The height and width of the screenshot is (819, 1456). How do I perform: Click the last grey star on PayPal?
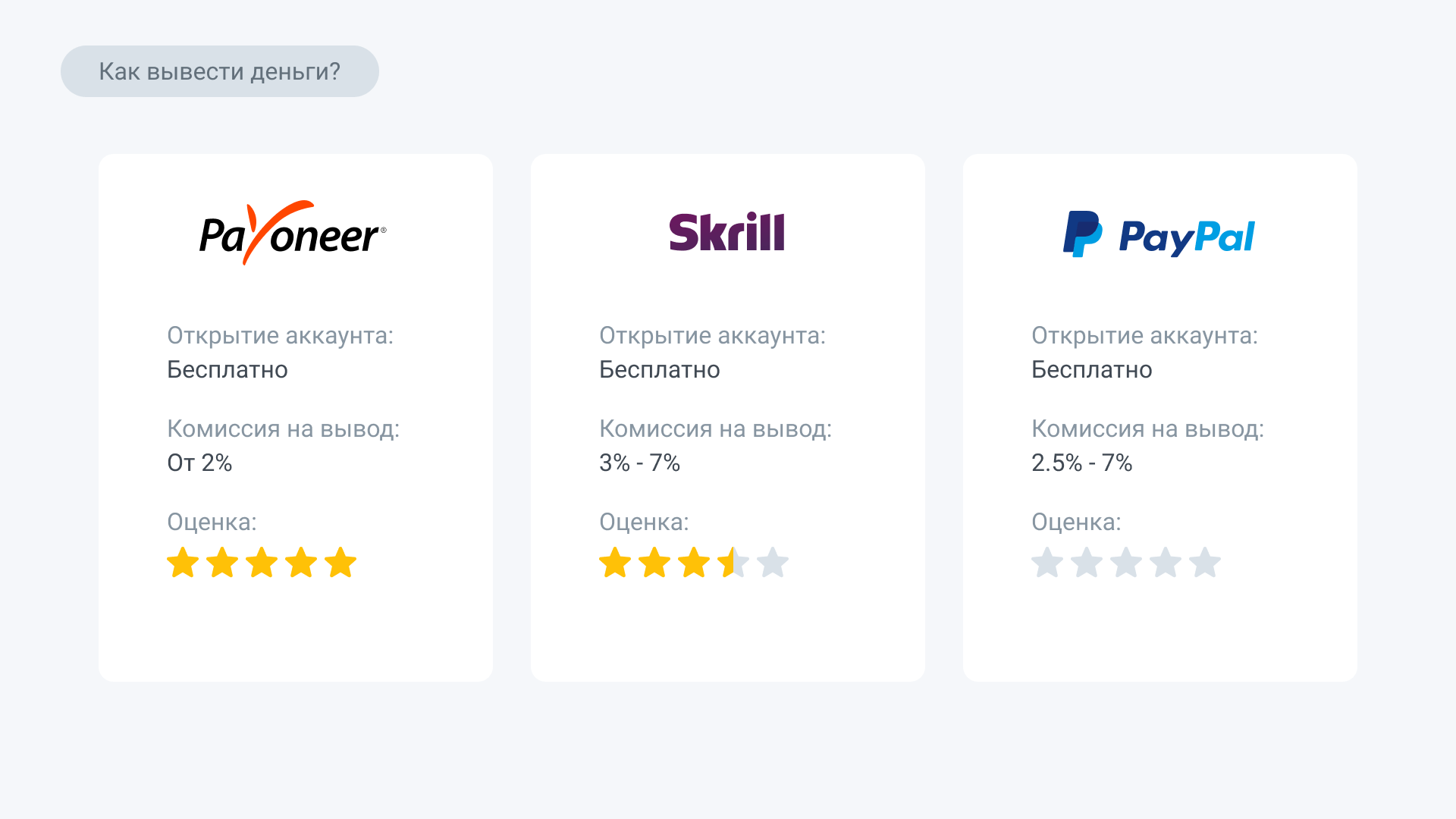coord(1205,563)
